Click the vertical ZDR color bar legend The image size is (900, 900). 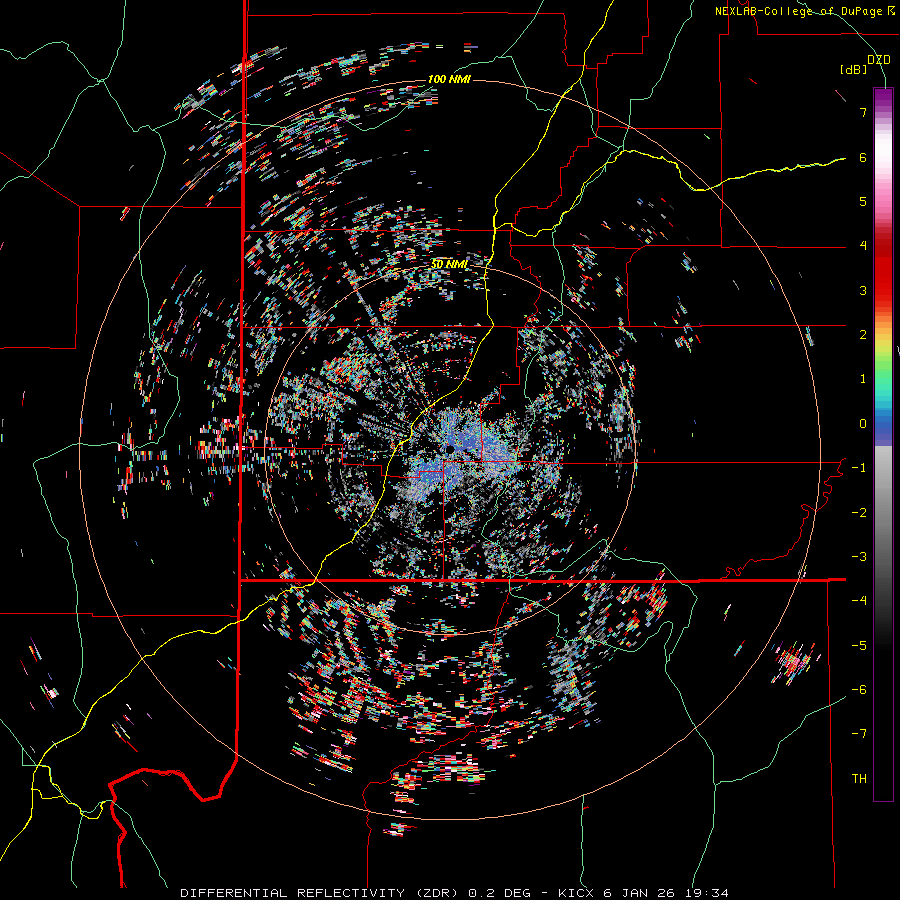pos(883,444)
